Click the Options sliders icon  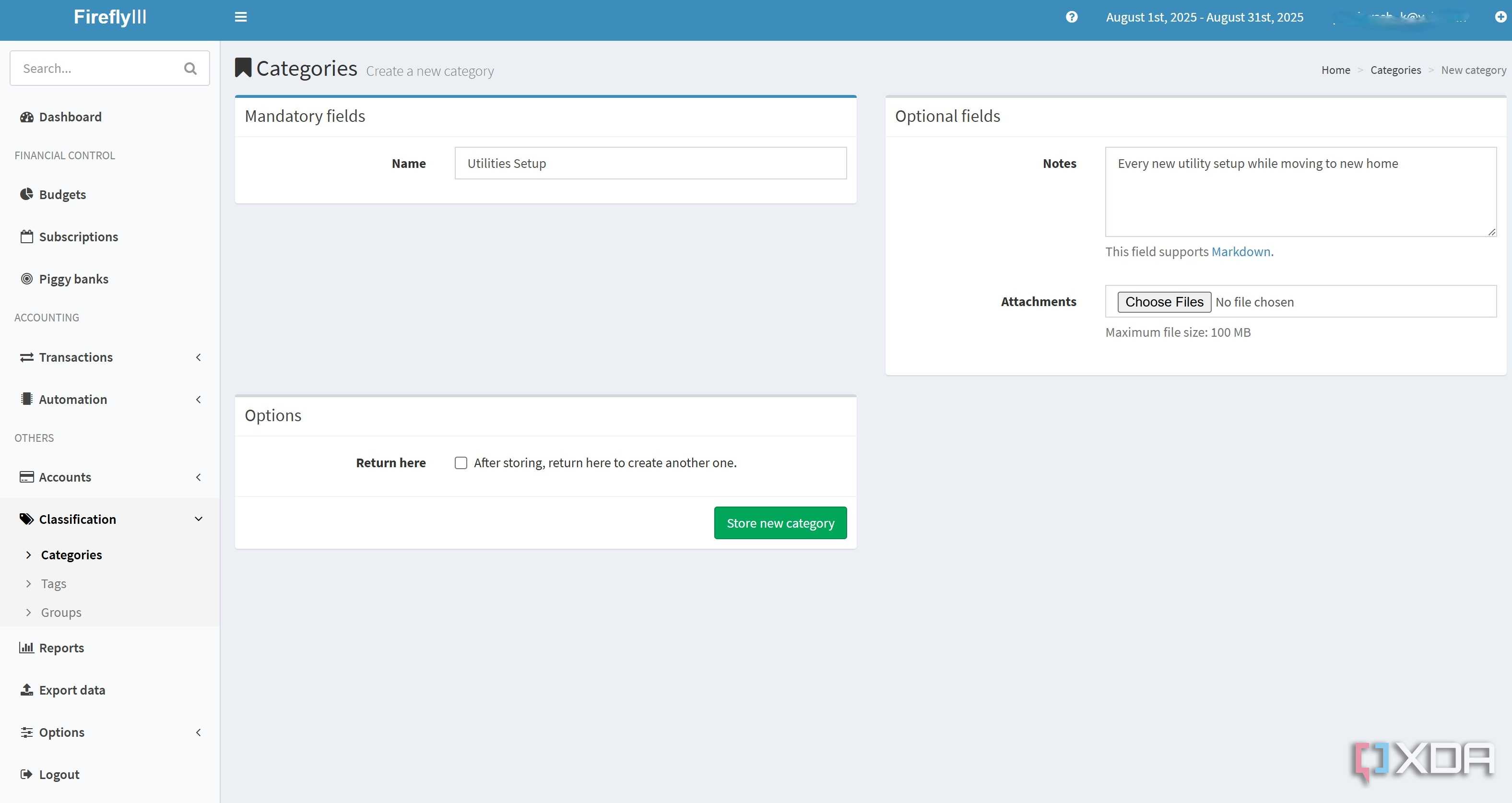pos(26,732)
